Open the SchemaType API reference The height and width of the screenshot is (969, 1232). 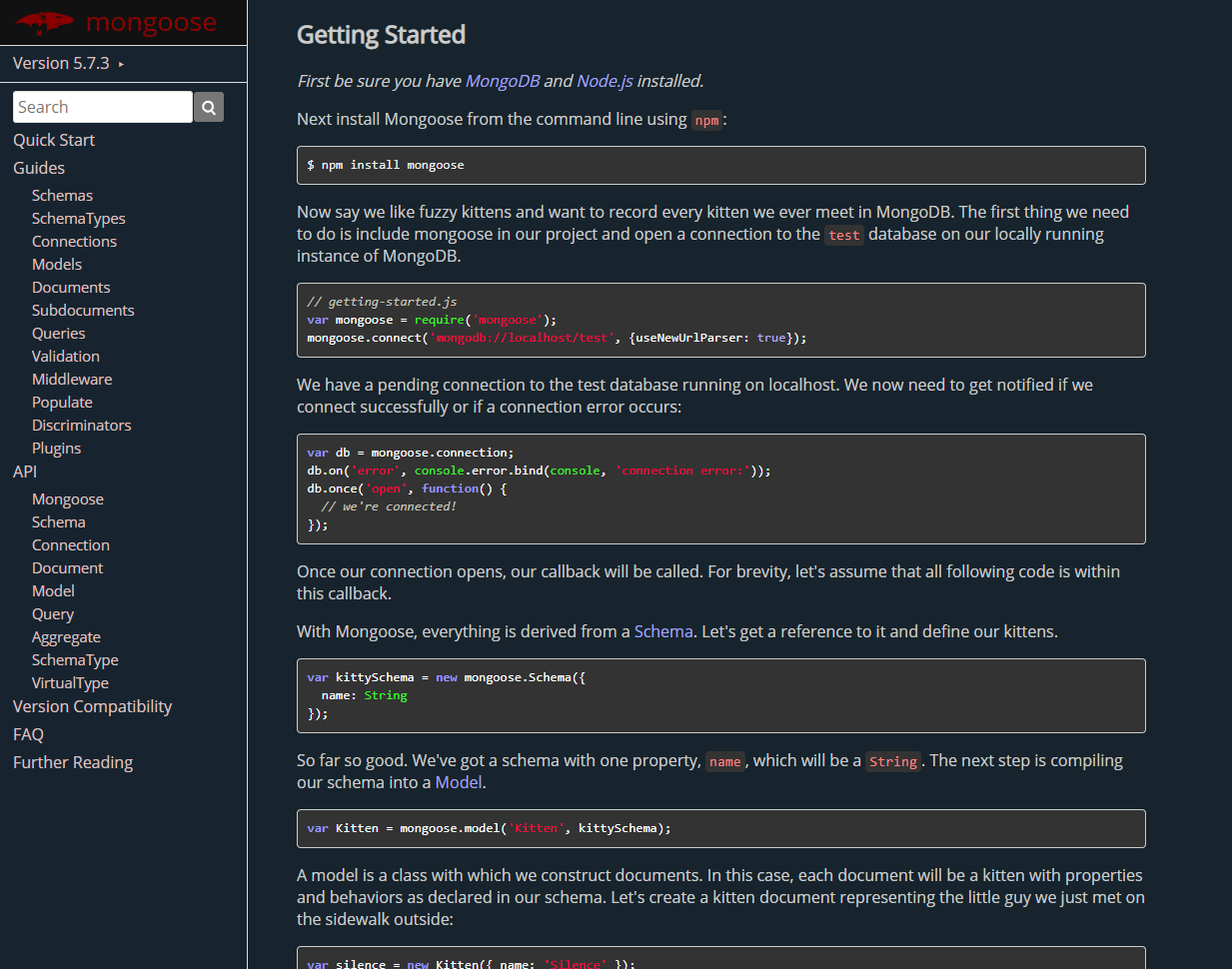click(x=75, y=660)
